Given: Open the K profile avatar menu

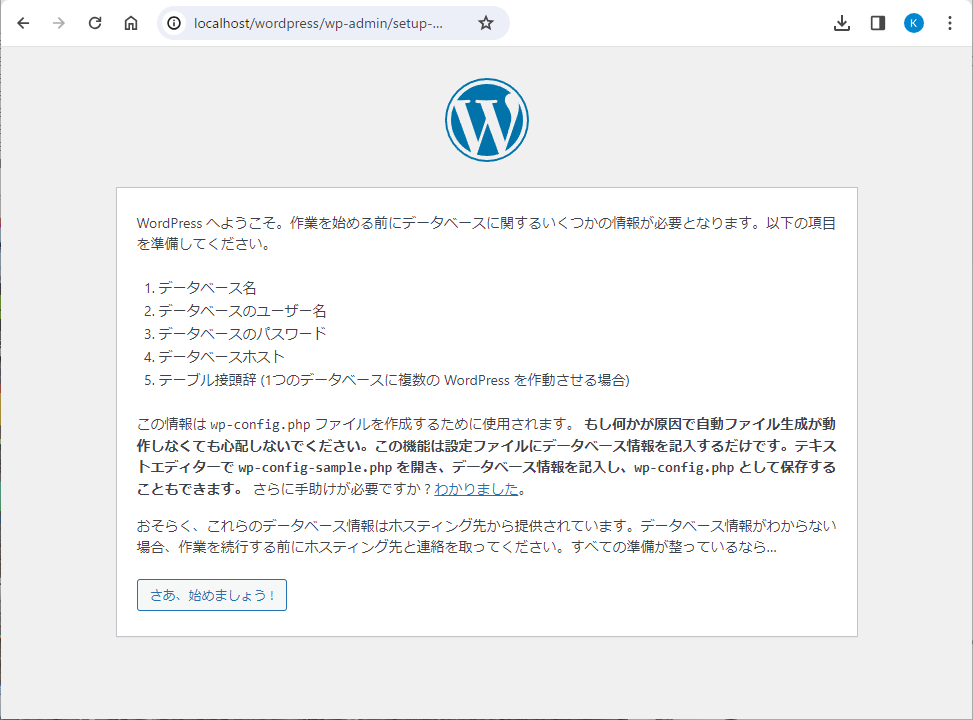Looking at the screenshot, I should point(914,23).
